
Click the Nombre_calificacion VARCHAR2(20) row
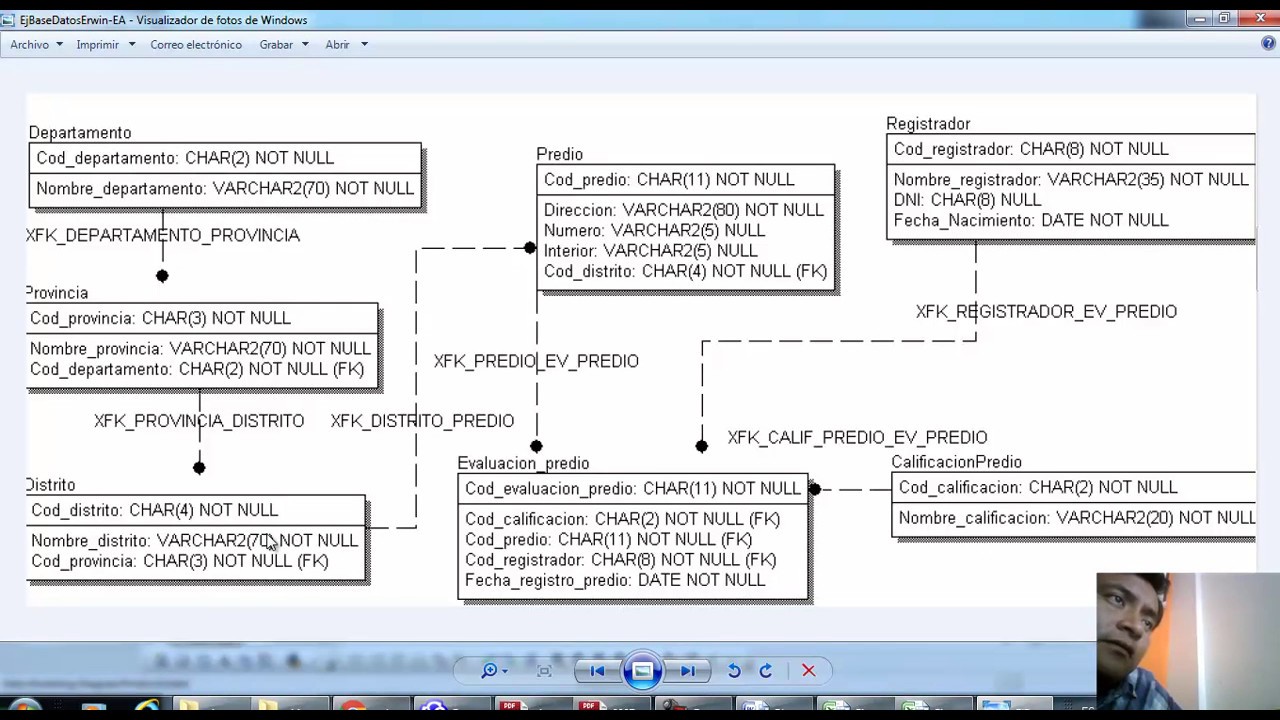tap(1076, 518)
